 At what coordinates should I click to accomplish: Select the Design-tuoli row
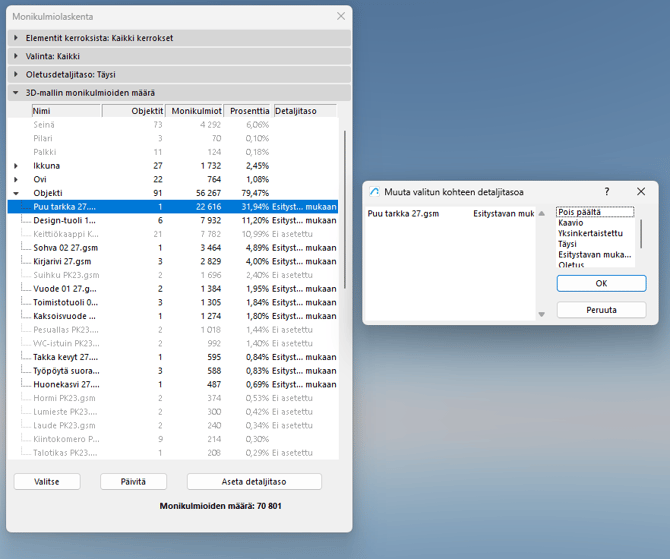65,220
